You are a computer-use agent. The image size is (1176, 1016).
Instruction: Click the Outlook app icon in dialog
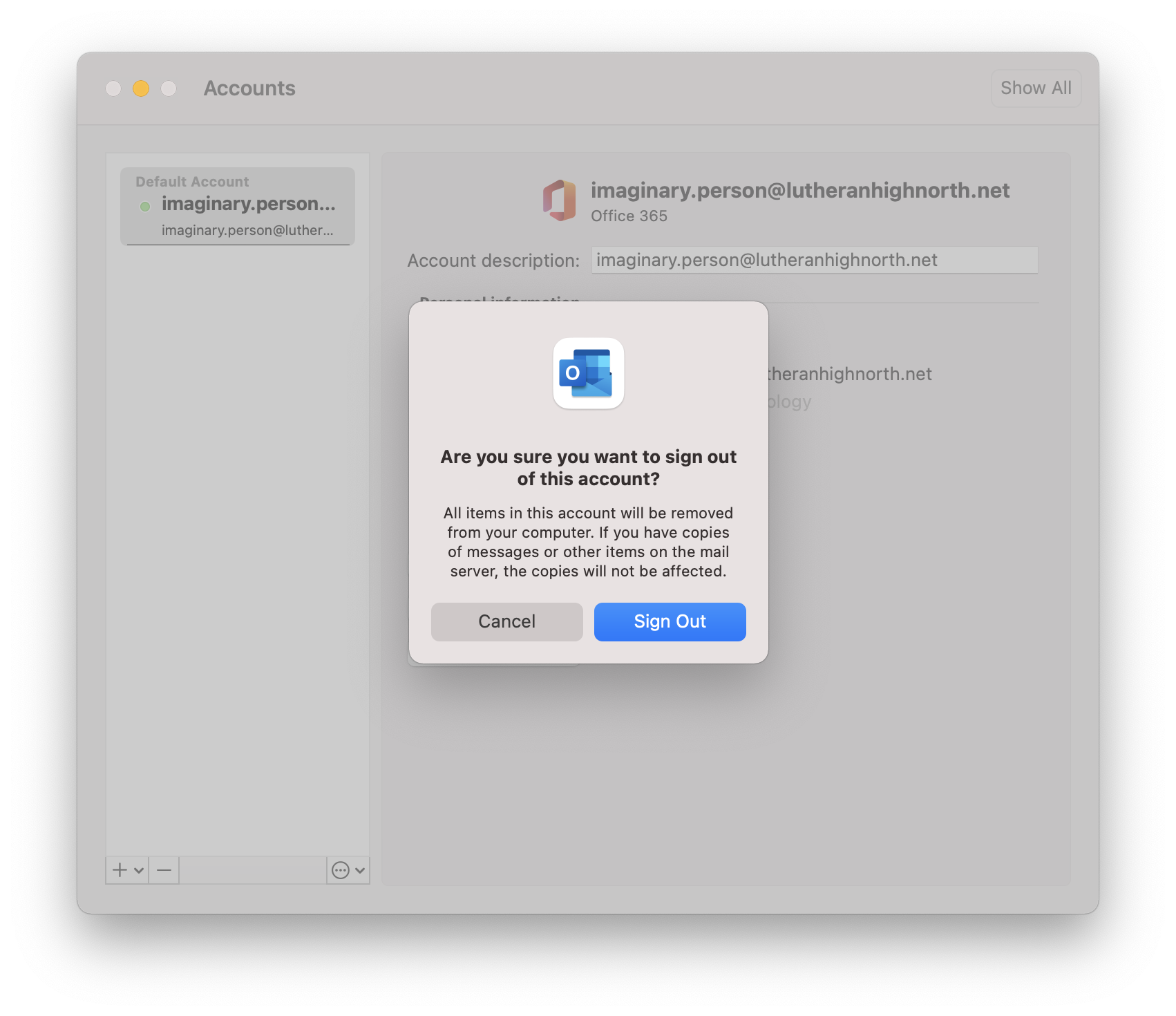coord(588,373)
